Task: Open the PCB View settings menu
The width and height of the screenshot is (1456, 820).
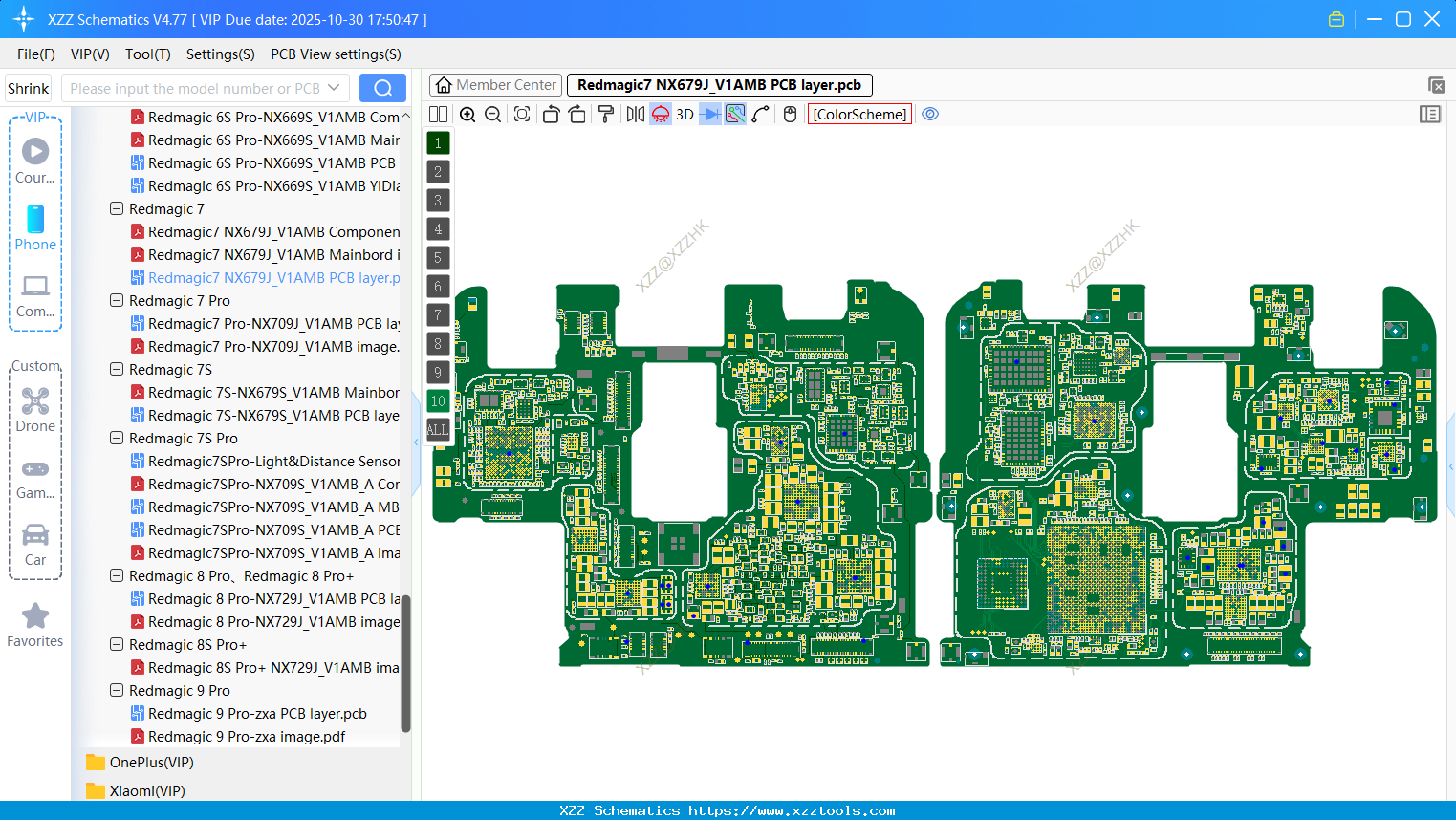Action: tap(336, 54)
